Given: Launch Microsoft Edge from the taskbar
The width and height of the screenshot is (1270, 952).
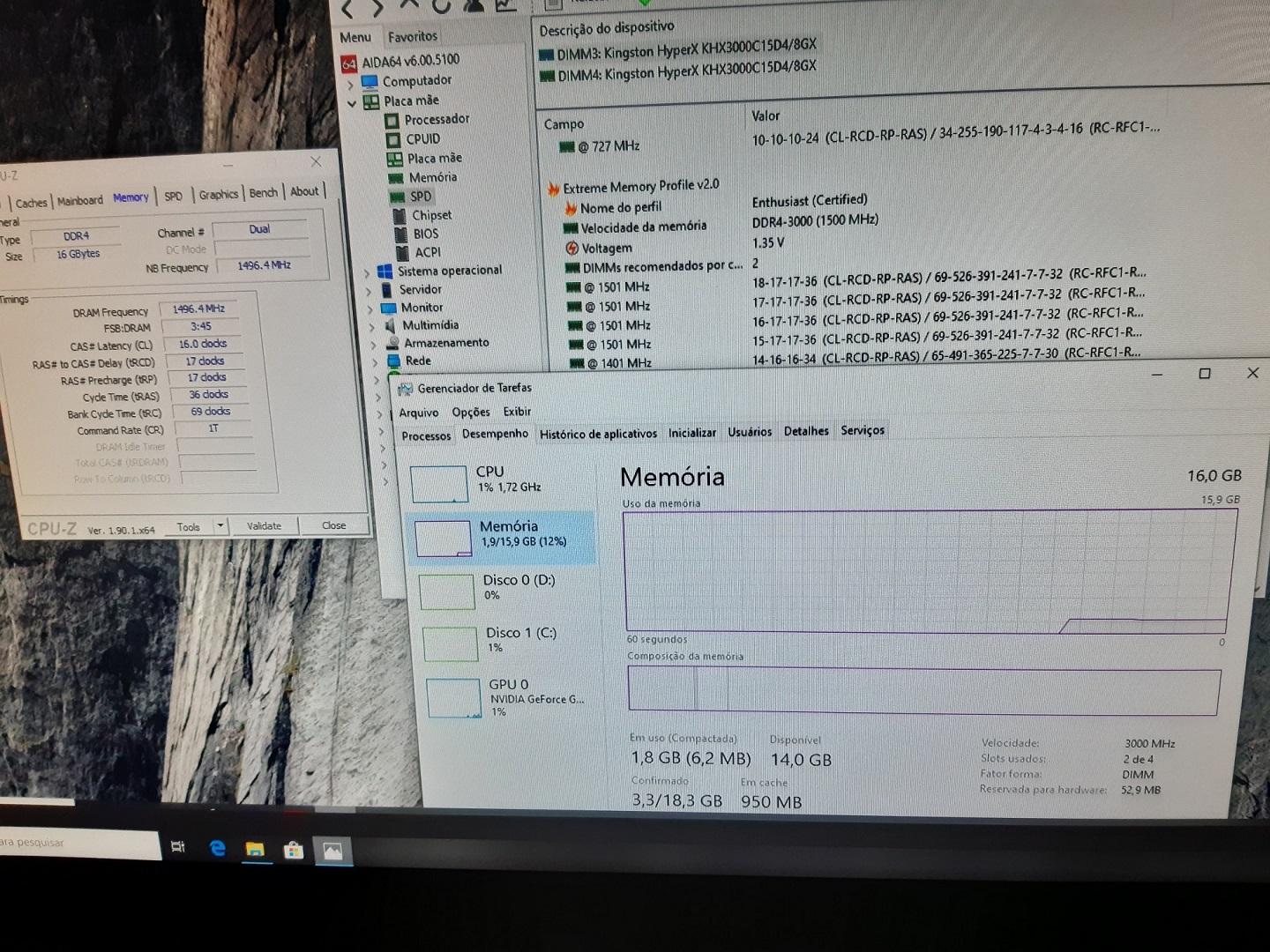Looking at the screenshot, I should coord(217,848).
